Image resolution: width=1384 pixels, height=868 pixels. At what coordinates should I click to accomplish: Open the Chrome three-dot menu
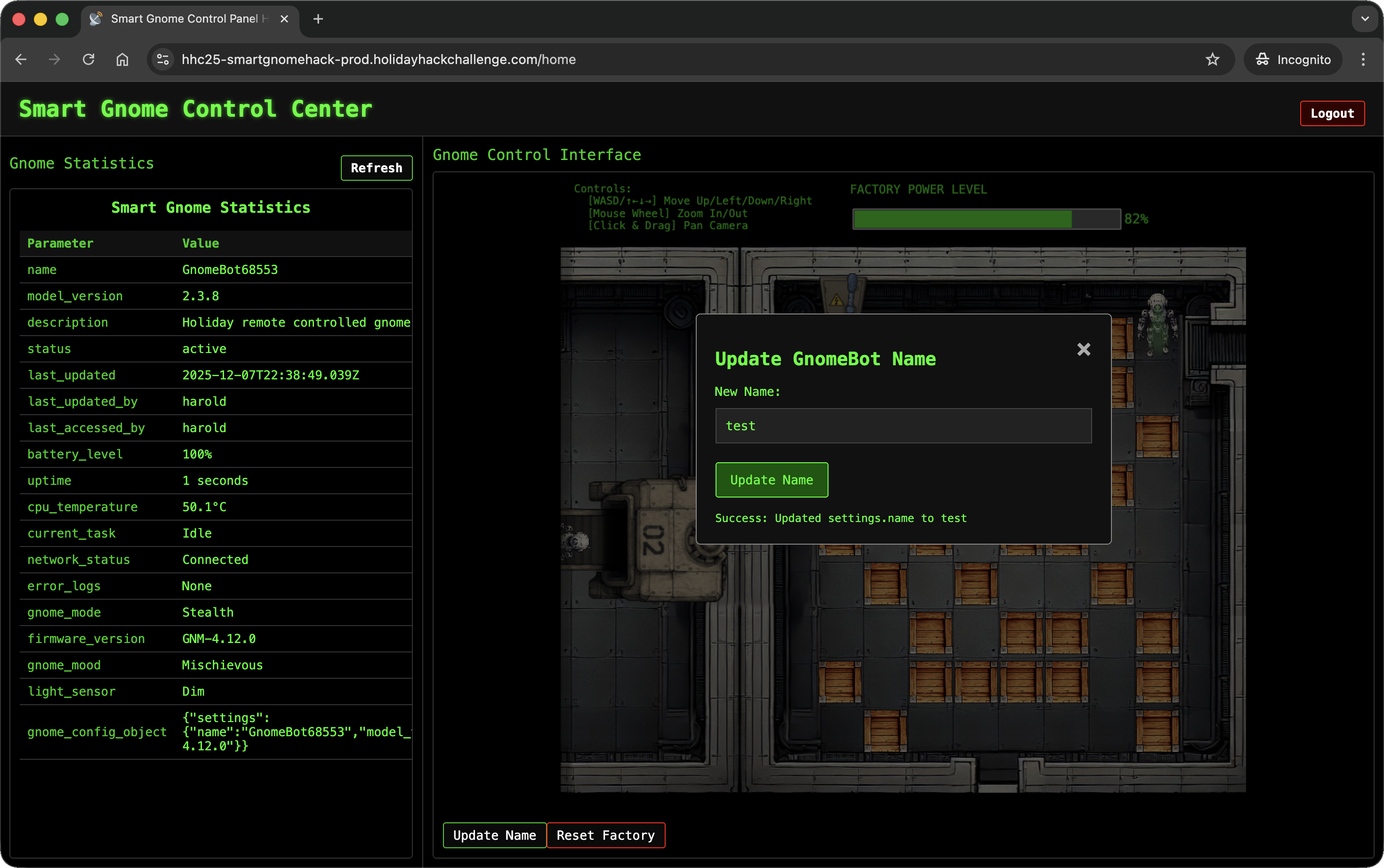[1363, 60]
